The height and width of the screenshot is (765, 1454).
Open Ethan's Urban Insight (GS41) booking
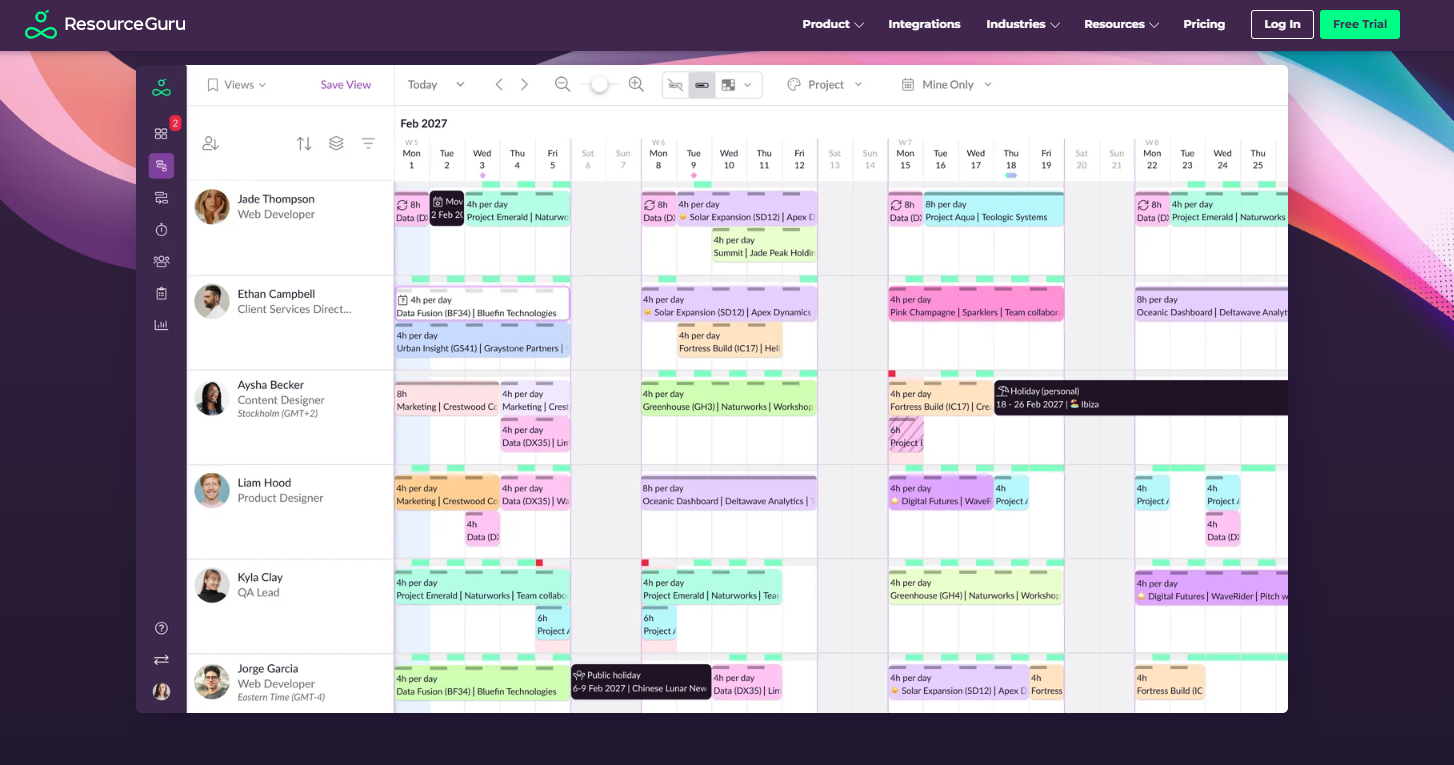click(482, 340)
